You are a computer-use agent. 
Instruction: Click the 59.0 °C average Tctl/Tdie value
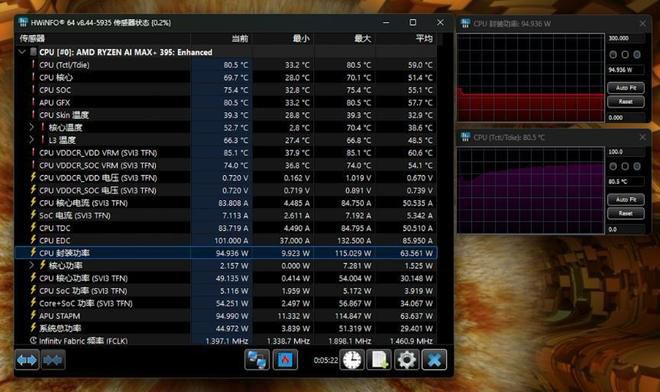[x=420, y=65]
